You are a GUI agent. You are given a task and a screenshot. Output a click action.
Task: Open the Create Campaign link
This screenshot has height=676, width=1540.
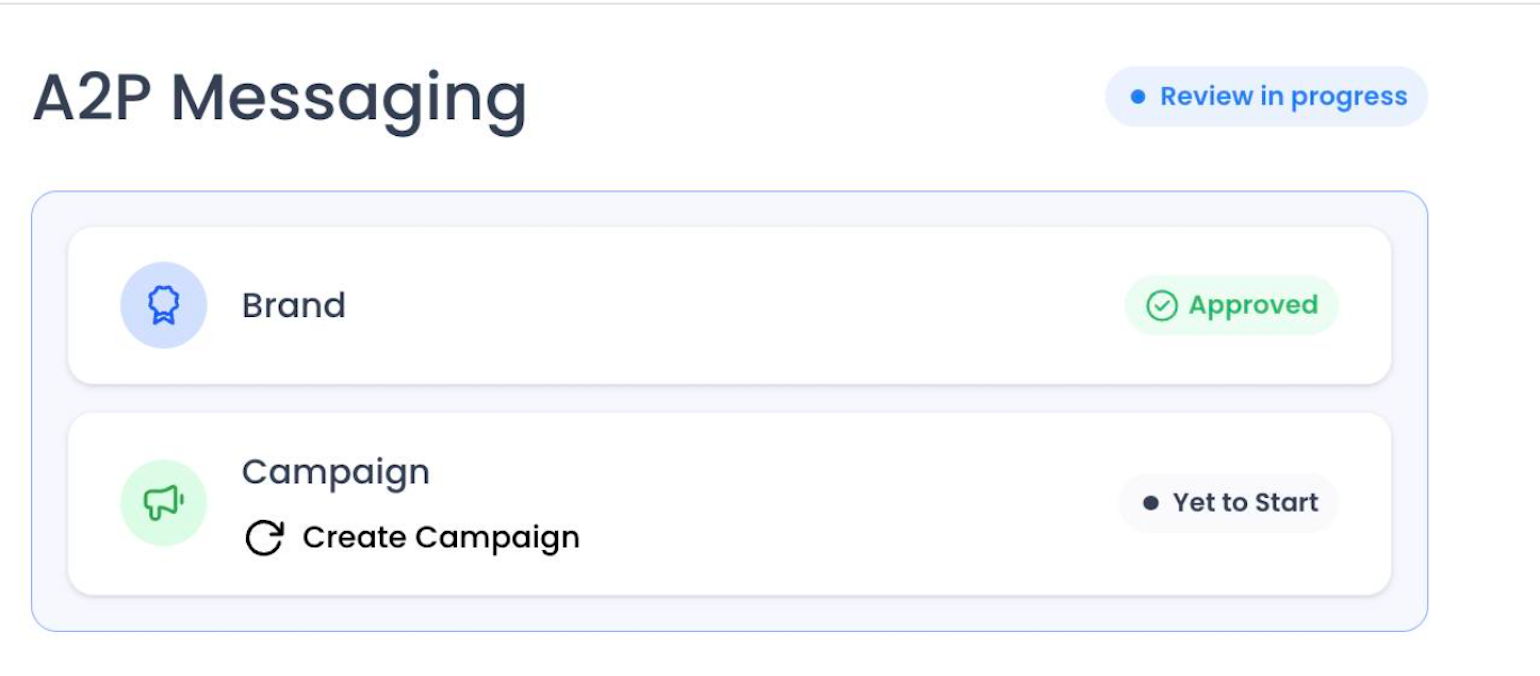point(412,538)
